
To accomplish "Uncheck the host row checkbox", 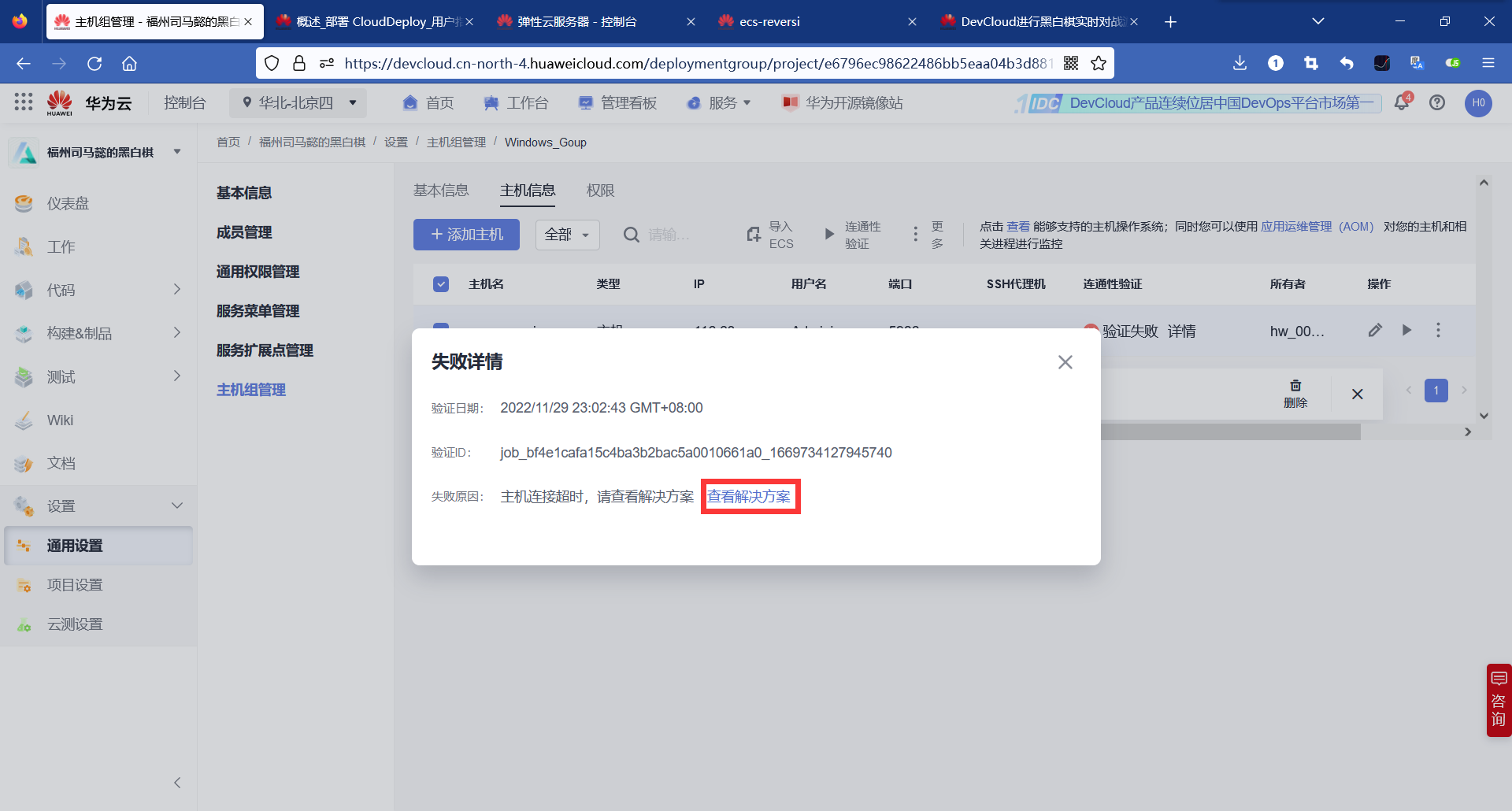I will point(441,331).
